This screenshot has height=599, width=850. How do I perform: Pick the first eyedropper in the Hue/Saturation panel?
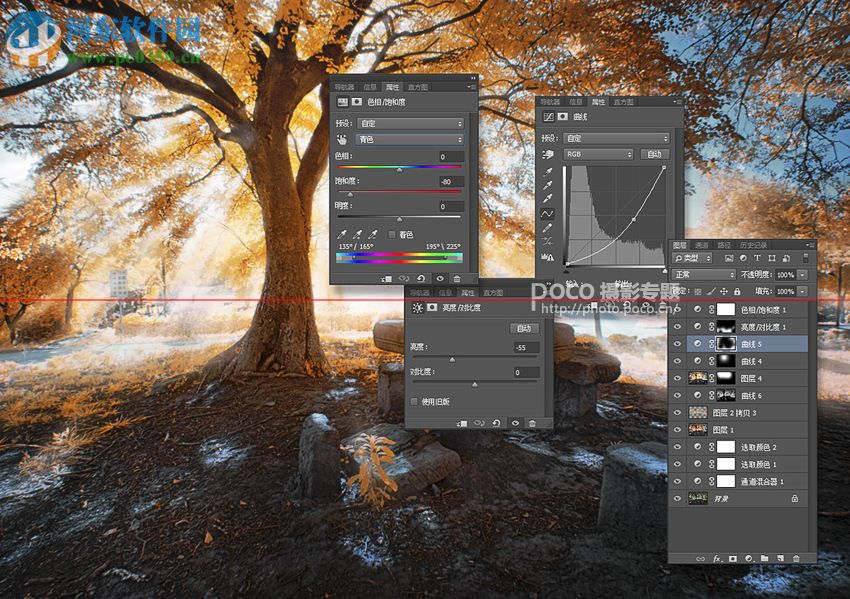click(342, 234)
